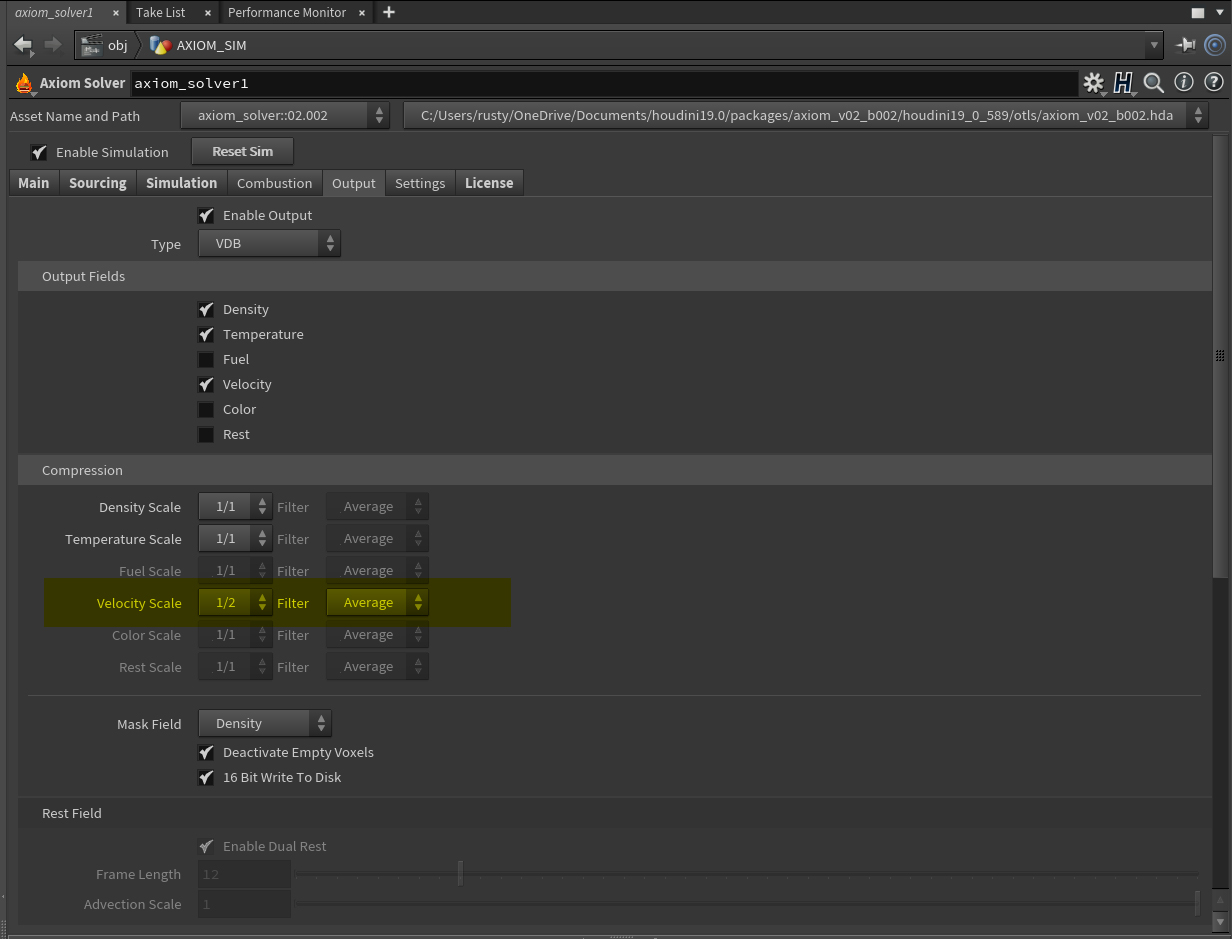Open the Velocity Scale 1/2 dropdown

click(235, 603)
